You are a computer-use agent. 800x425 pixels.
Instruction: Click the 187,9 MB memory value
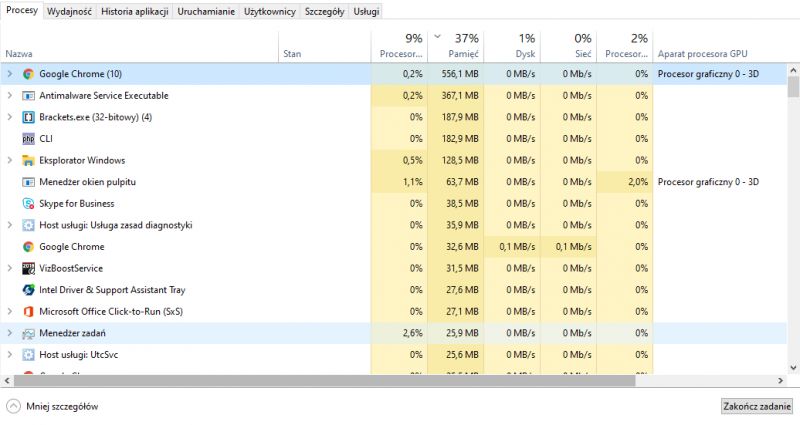pos(460,117)
